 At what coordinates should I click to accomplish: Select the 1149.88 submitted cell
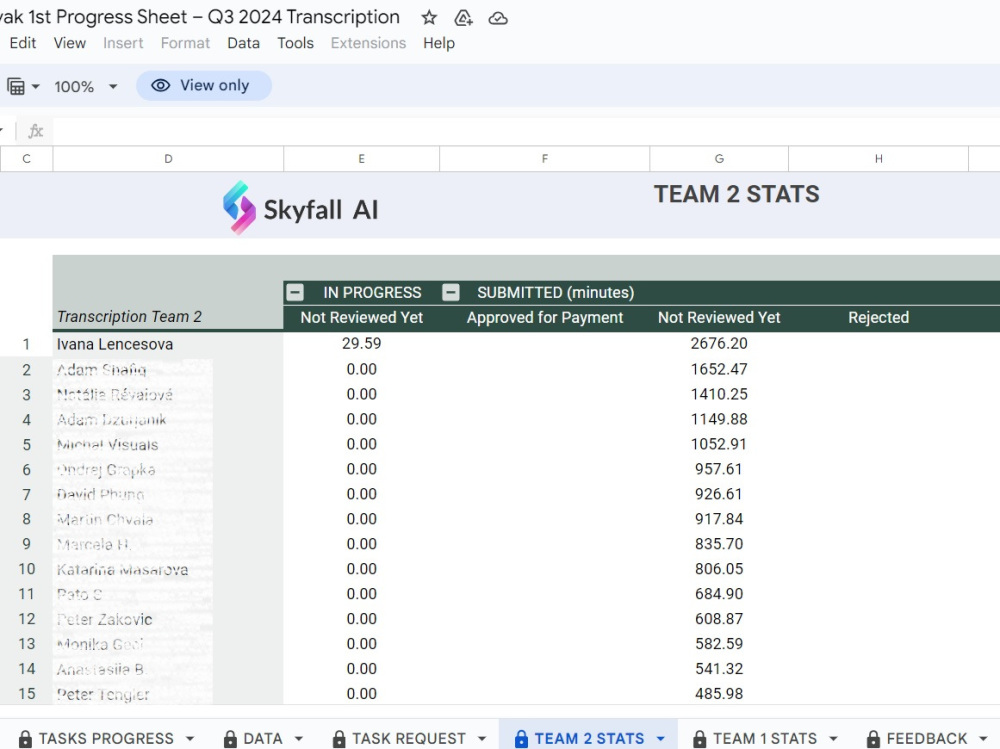[x=719, y=419]
